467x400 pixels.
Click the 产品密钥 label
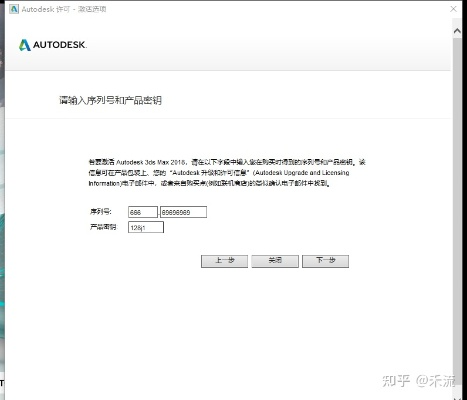pos(103,227)
